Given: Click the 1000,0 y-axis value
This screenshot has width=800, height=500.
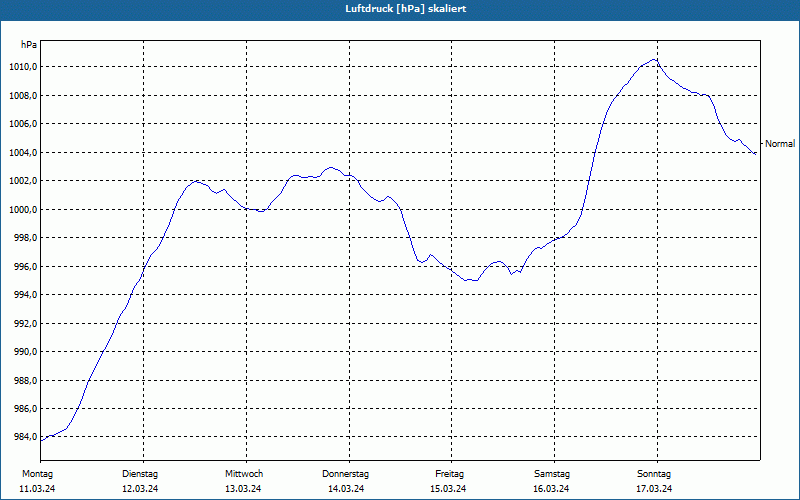Looking at the screenshot, I should (x=21, y=209).
